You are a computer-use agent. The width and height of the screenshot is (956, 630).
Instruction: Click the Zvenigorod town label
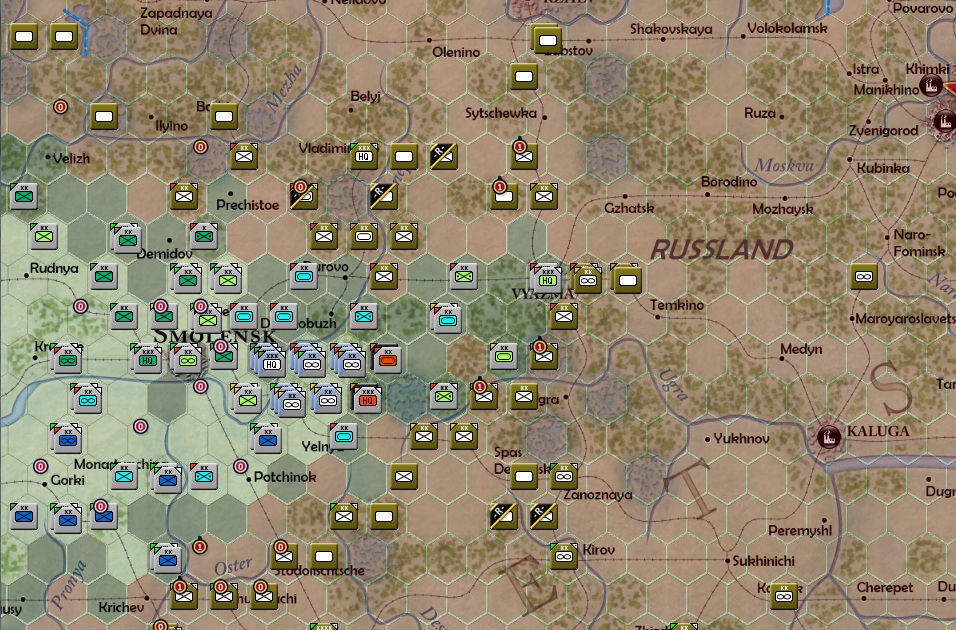coord(883,131)
